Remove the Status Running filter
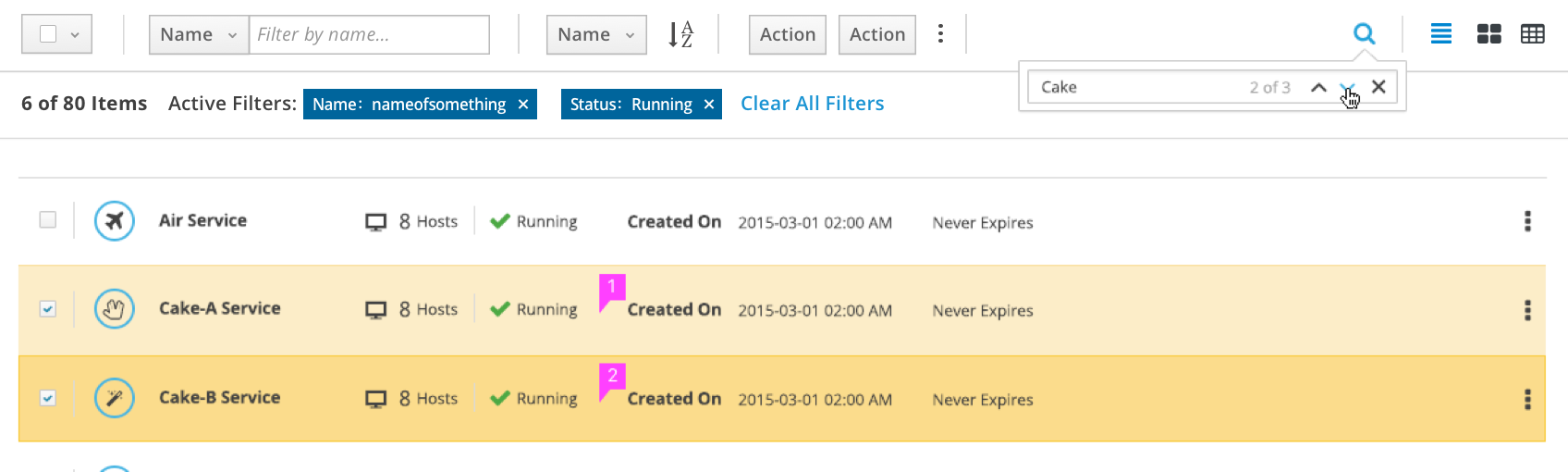Screen dimensions: 1568x472 (x=709, y=105)
